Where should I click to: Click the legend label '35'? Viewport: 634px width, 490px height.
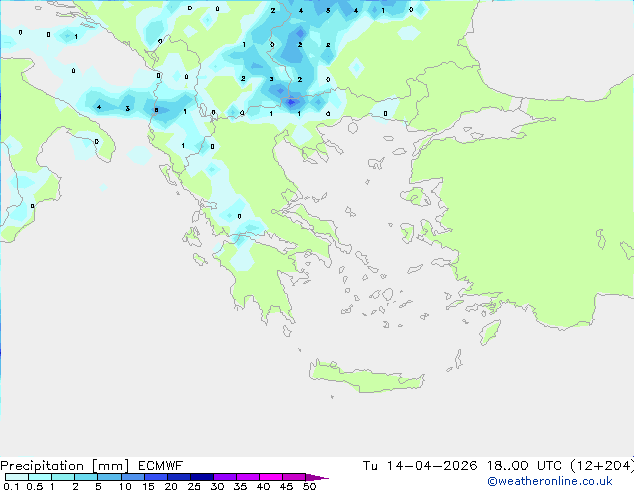point(240,486)
